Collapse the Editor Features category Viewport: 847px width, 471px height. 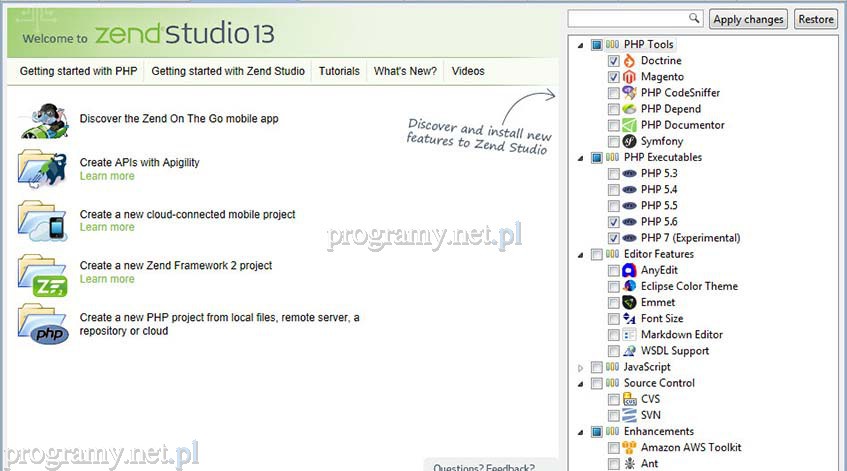[x=581, y=254]
